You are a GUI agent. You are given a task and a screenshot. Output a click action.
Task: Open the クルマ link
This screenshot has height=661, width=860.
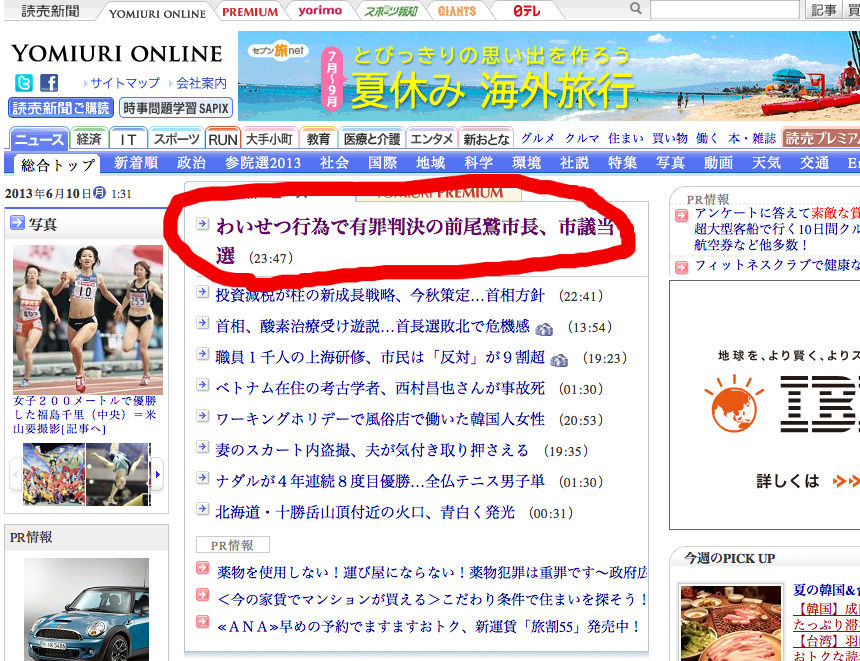click(x=582, y=138)
